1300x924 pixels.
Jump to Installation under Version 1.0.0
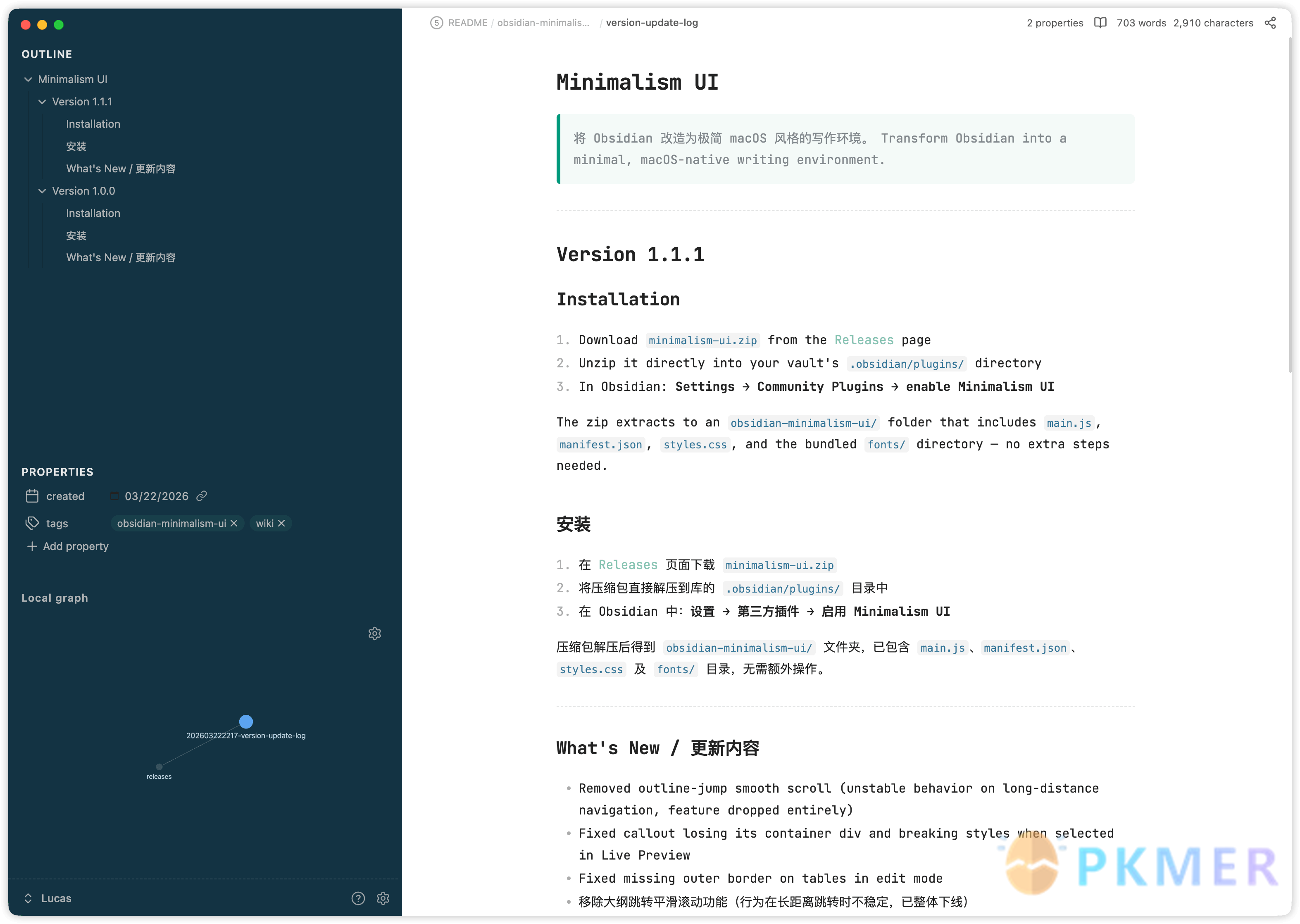coord(93,213)
